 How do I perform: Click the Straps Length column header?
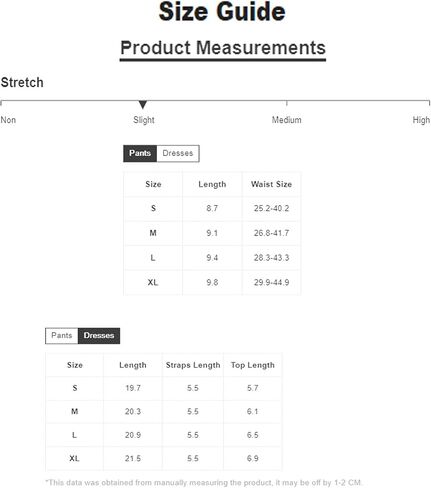point(193,365)
